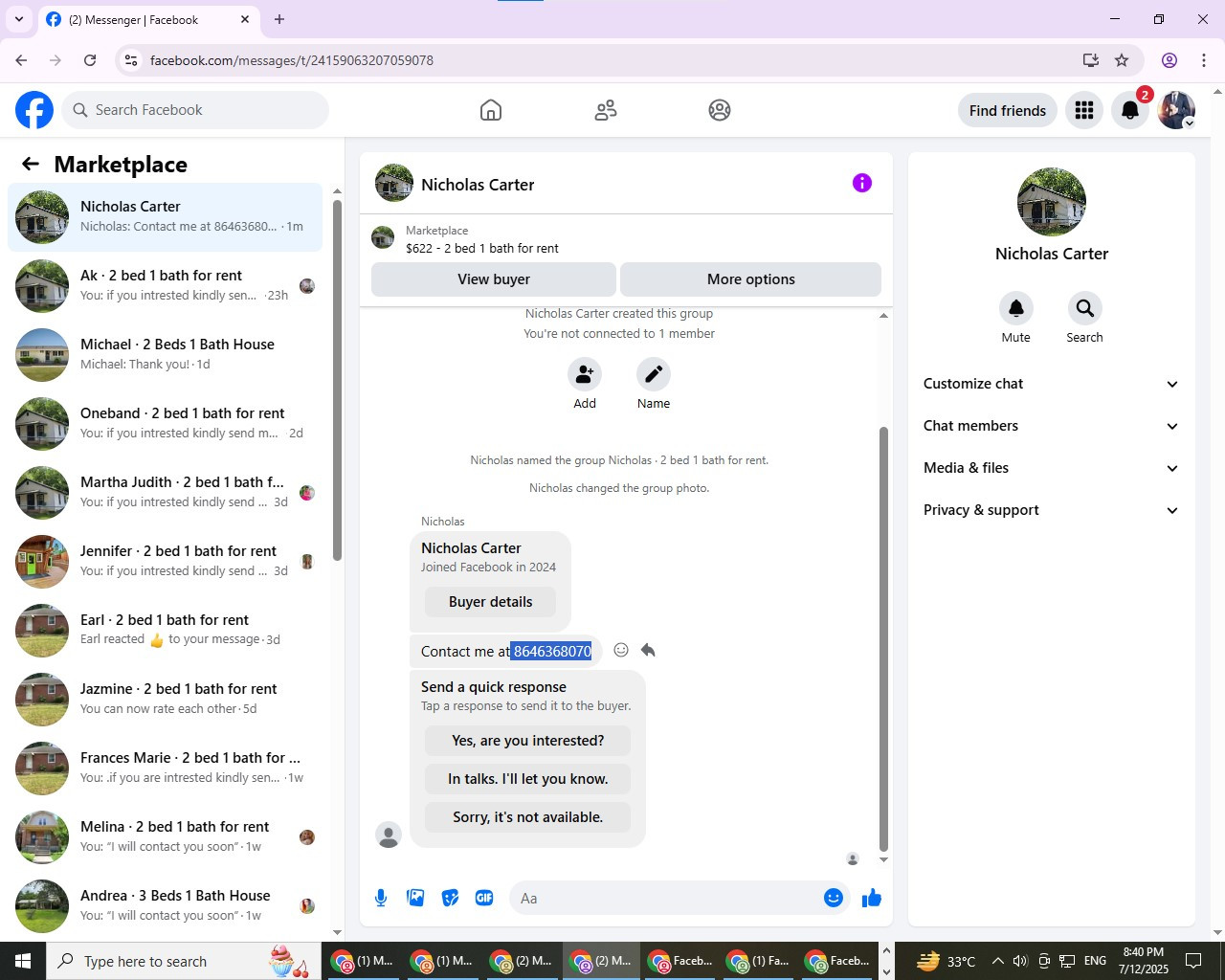React to the message with emoji icon
Screen dimensions: 1225x980
(x=621, y=650)
